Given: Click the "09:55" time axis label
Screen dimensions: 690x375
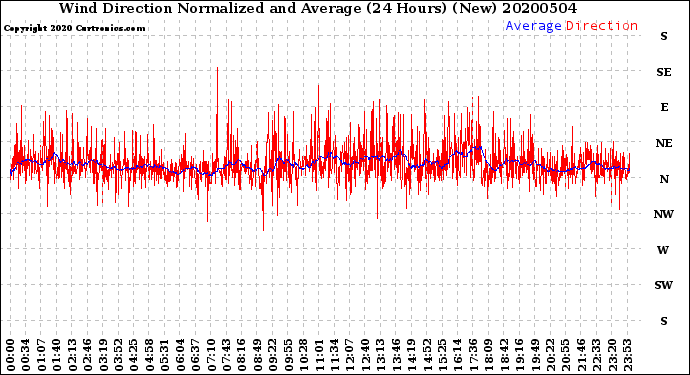Looking at the screenshot, I should click(289, 355).
